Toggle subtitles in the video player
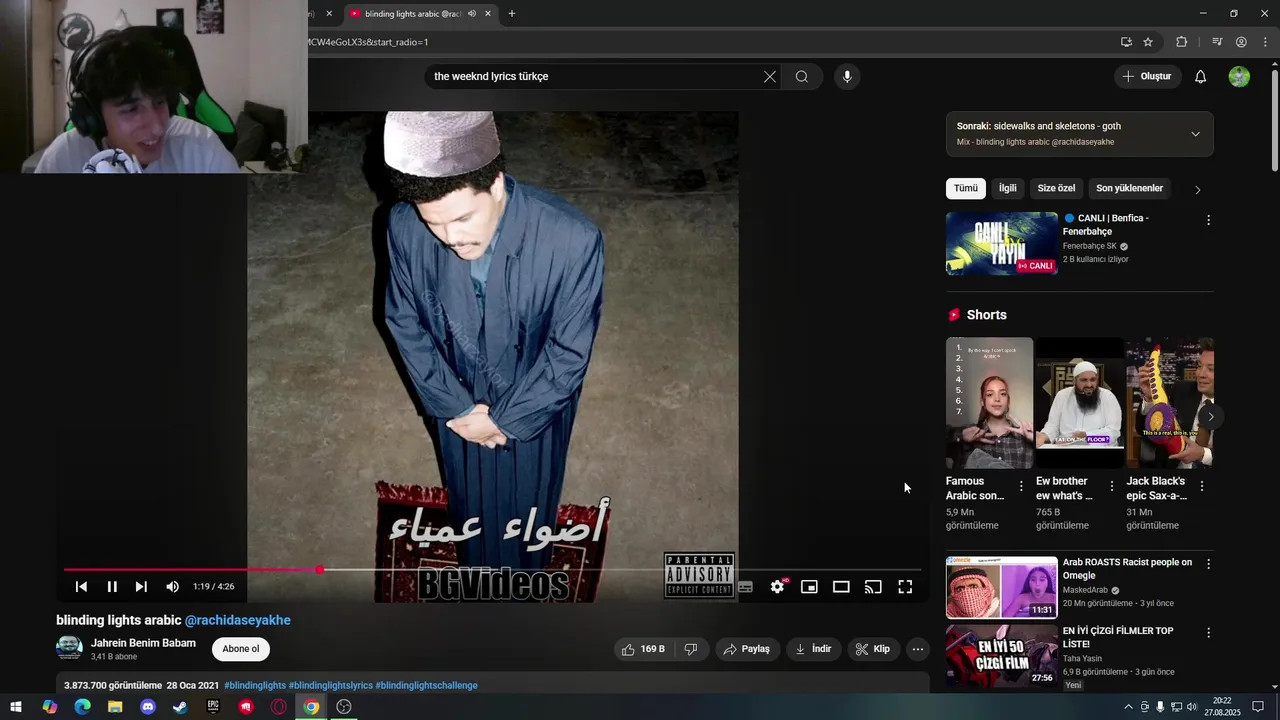The image size is (1280, 720). [x=745, y=587]
